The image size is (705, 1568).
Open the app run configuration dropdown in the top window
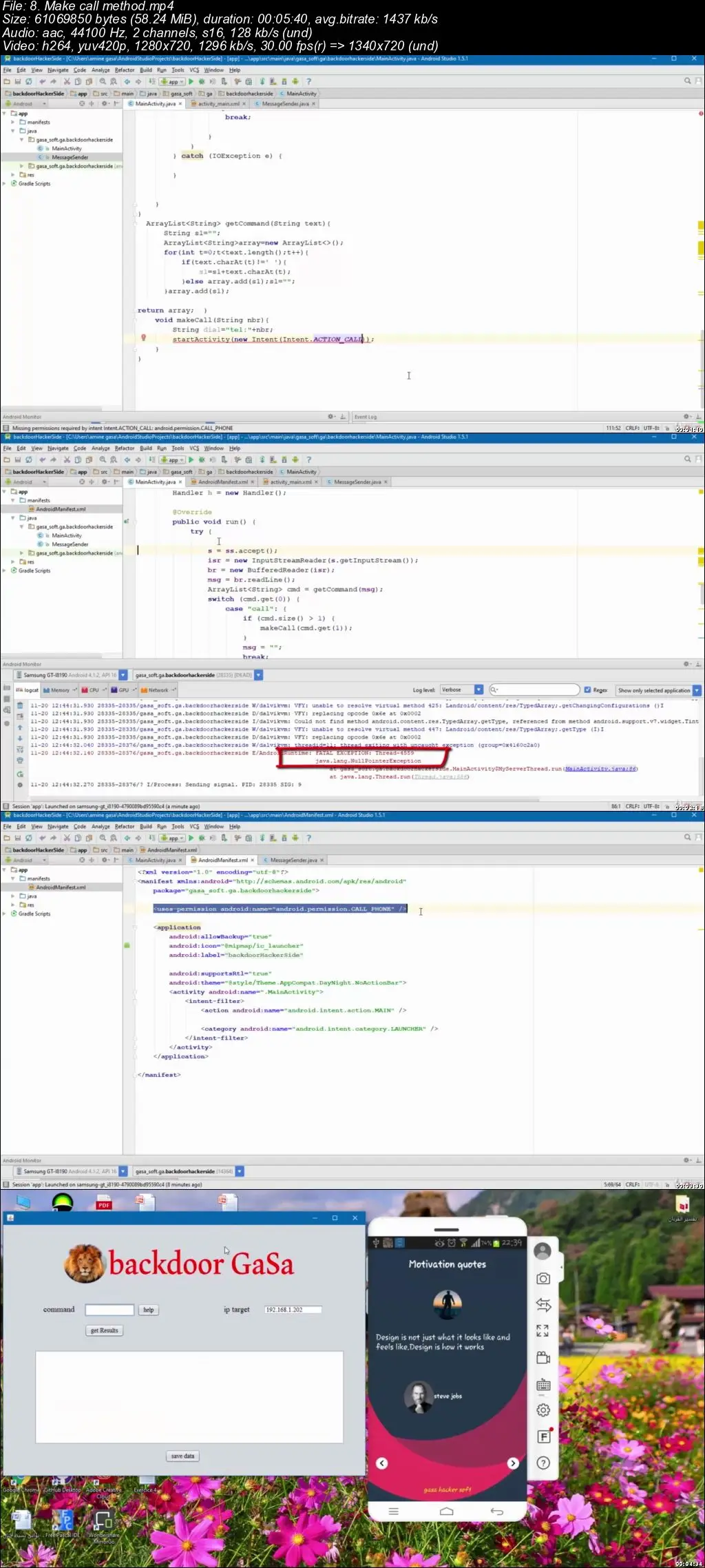(x=172, y=82)
